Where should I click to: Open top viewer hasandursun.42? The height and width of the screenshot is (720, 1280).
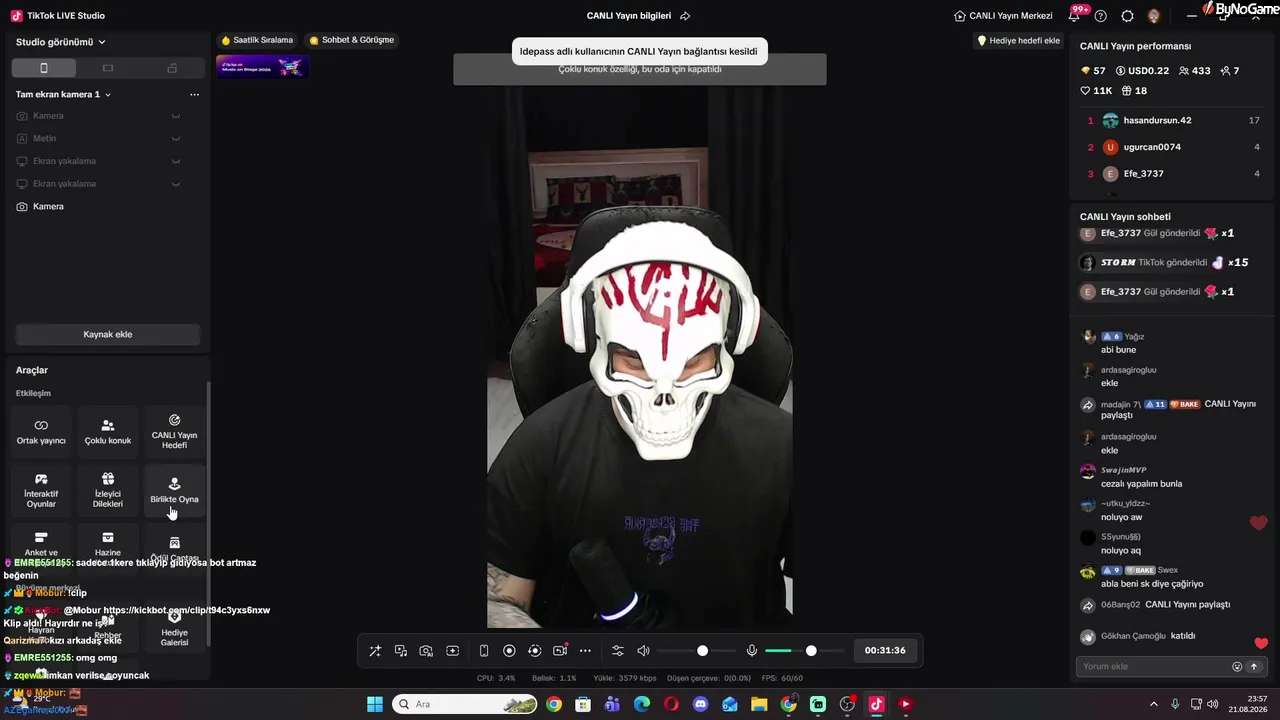(x=1174, y=120)
